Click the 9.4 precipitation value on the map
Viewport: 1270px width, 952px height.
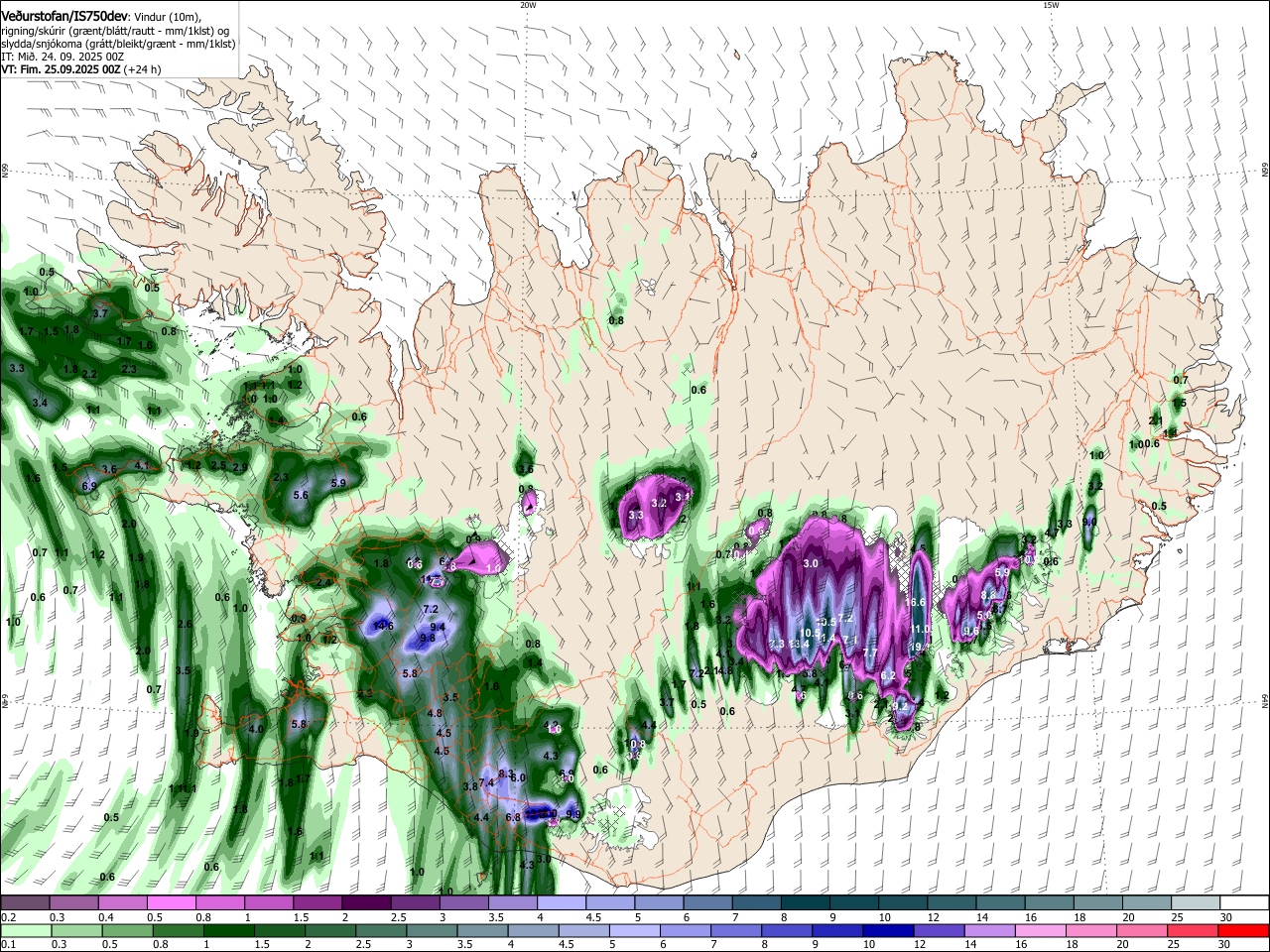[x=438, y=628]
